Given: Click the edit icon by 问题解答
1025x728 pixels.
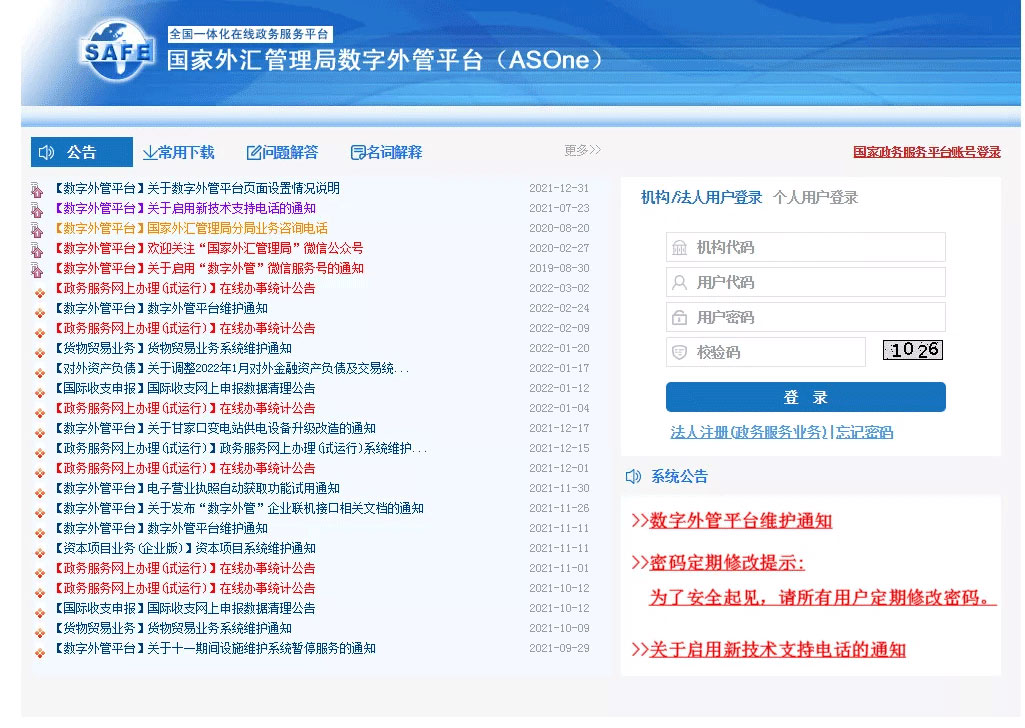Looking at the screenshot, I should coord(254,152).
